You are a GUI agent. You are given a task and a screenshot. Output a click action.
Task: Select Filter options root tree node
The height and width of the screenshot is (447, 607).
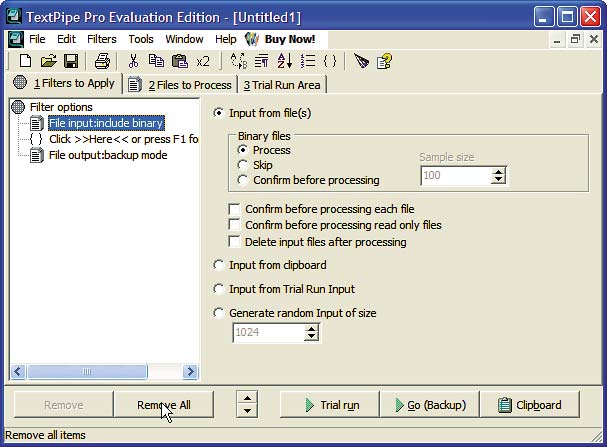point(61,107)
